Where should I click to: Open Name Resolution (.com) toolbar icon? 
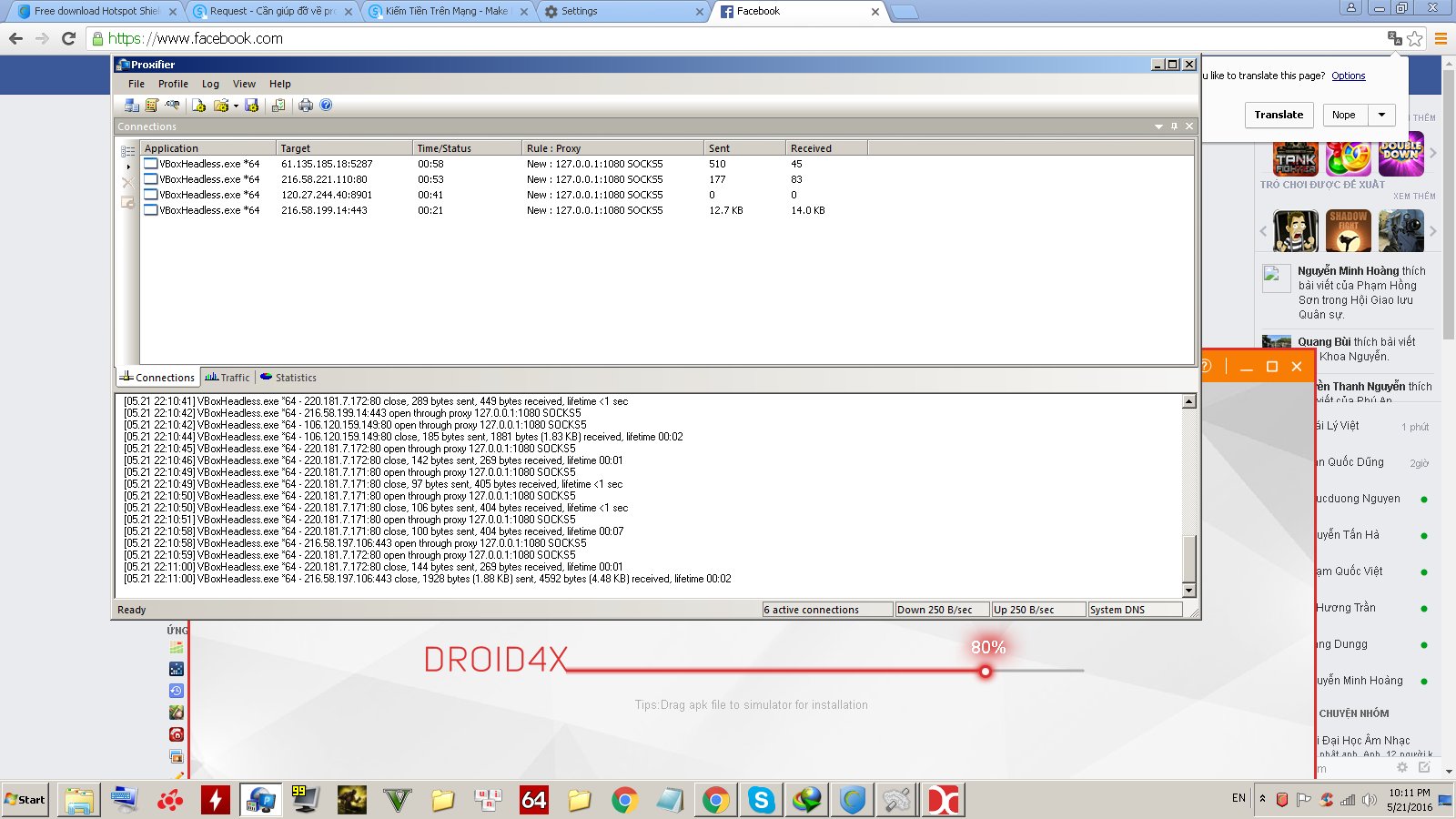[172, 106]
